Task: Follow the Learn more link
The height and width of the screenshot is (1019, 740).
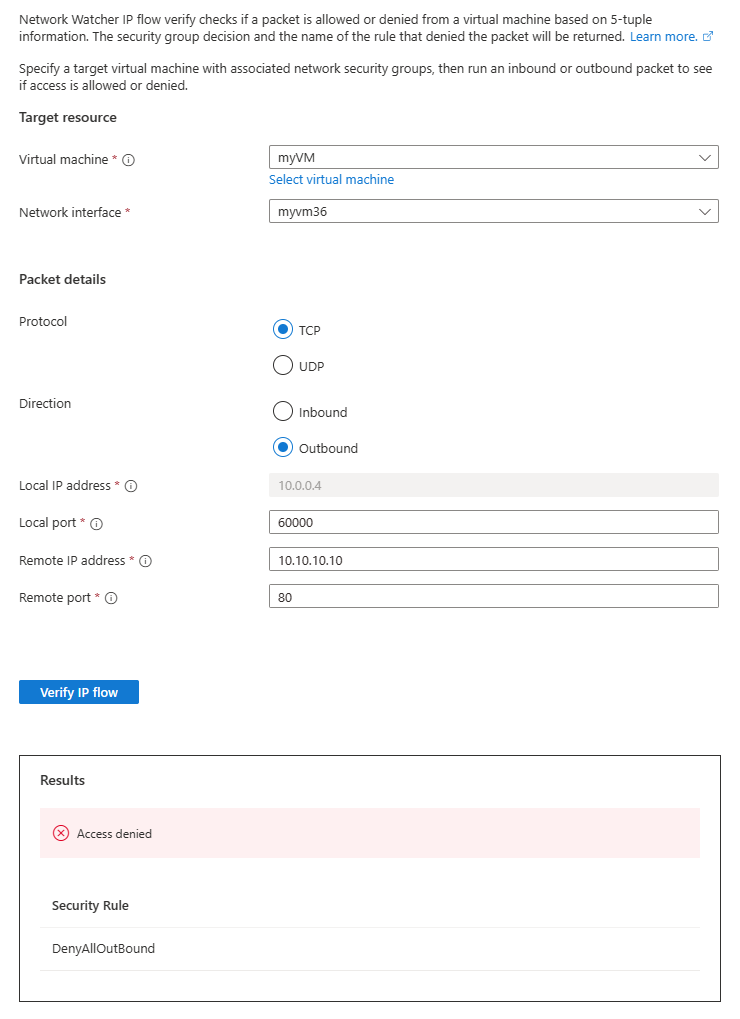Action: [x=663, y=36]
